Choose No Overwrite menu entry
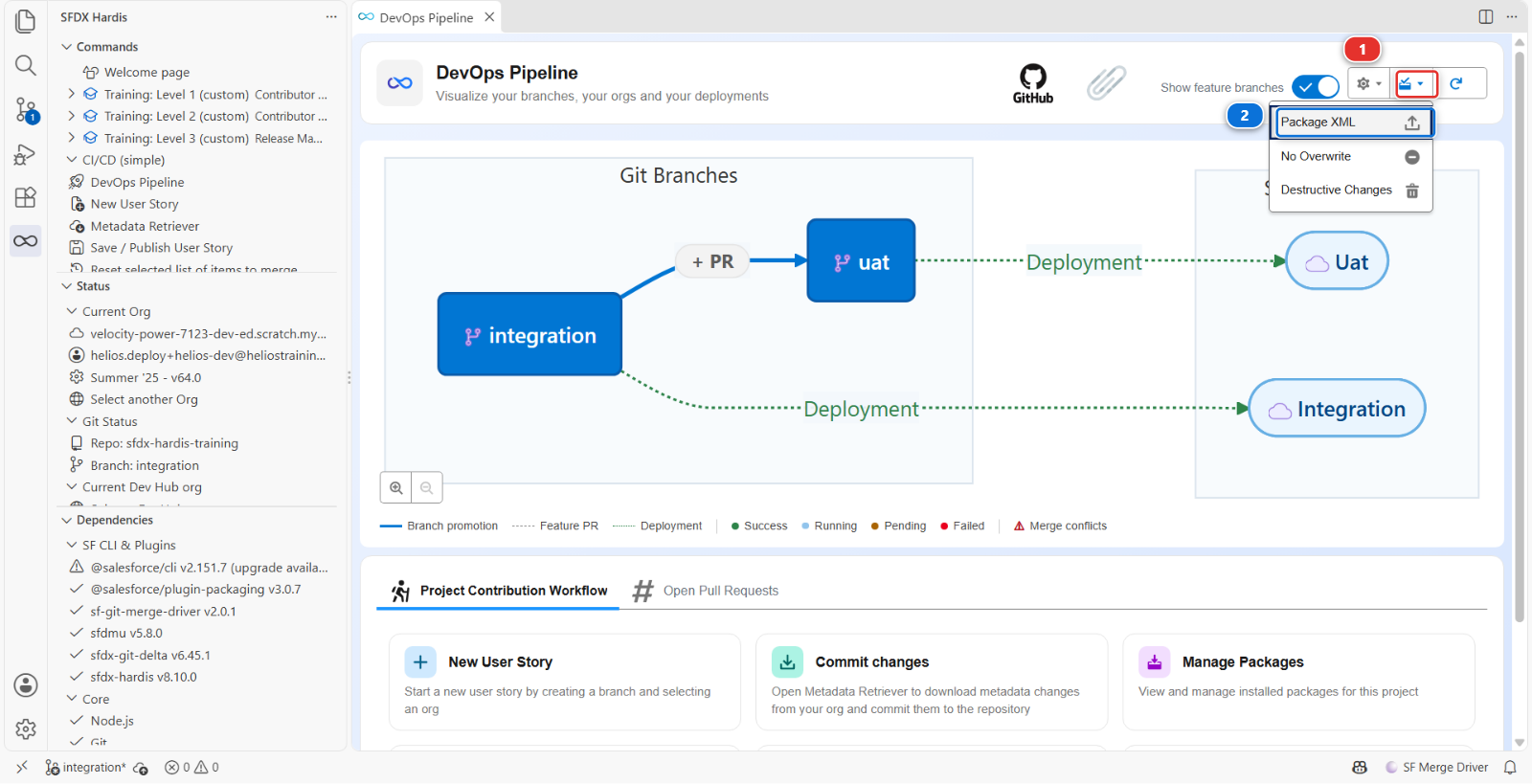1532x784 pixels. (1351, 157)
